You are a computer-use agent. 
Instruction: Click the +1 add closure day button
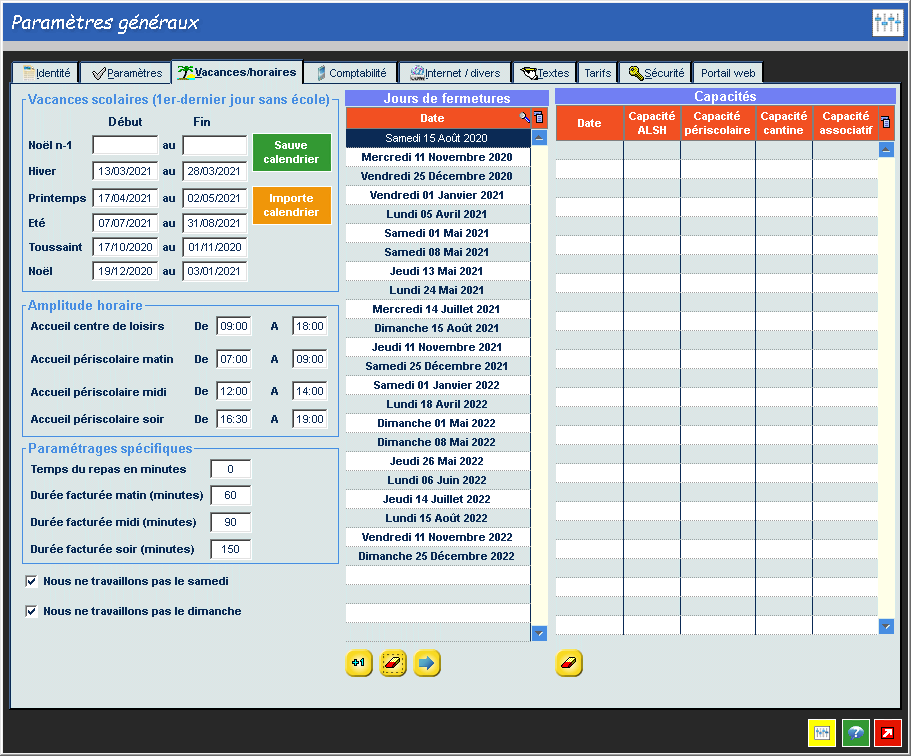[359, 663]
